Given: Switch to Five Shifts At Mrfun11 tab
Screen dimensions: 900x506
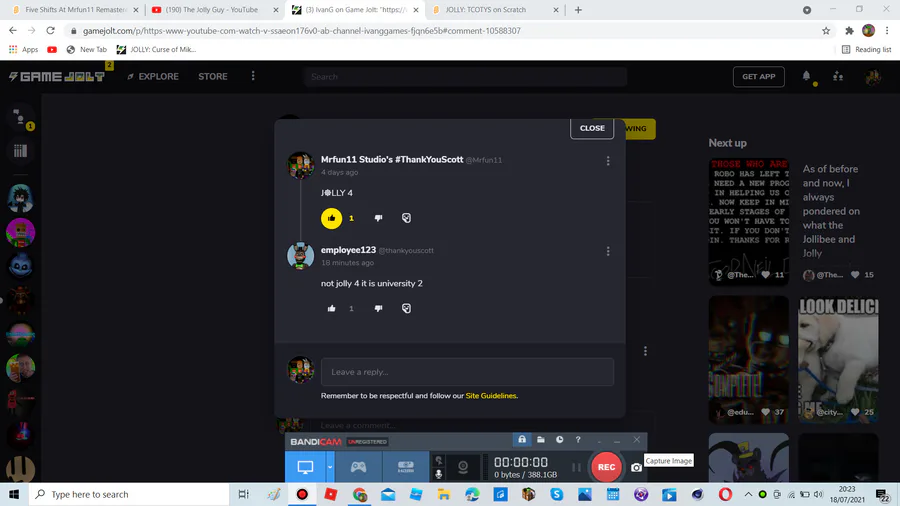Looking at the screenshot, I should (75, 10).
